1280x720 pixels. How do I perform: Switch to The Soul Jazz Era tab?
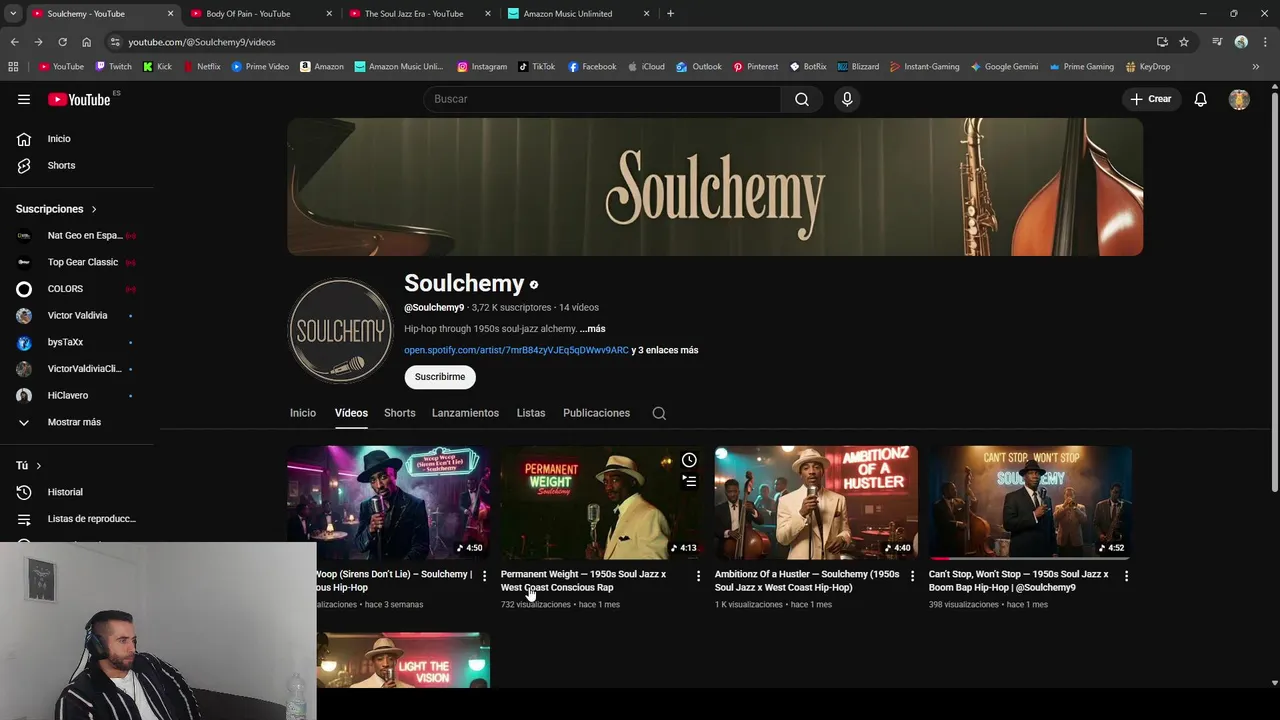click(418, 14)
